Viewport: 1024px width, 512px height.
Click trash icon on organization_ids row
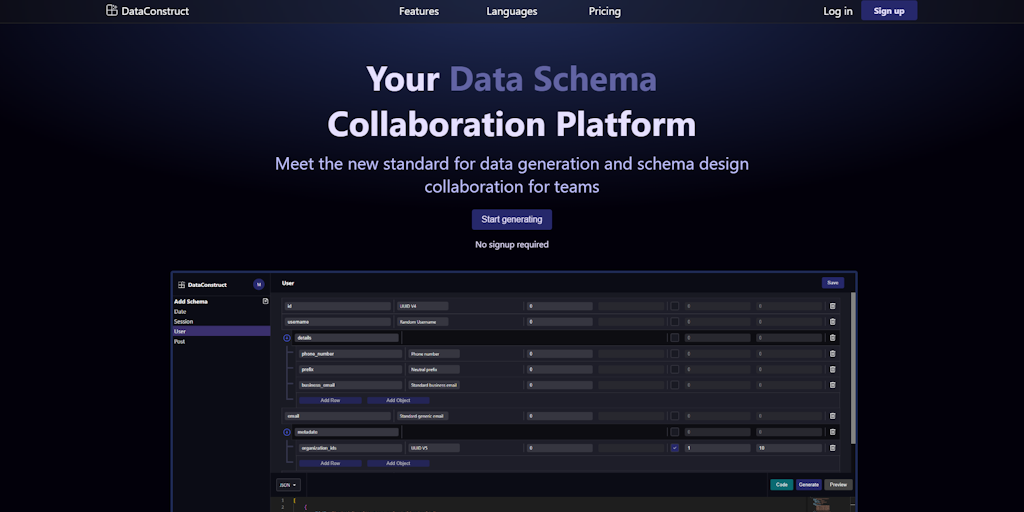832,448
